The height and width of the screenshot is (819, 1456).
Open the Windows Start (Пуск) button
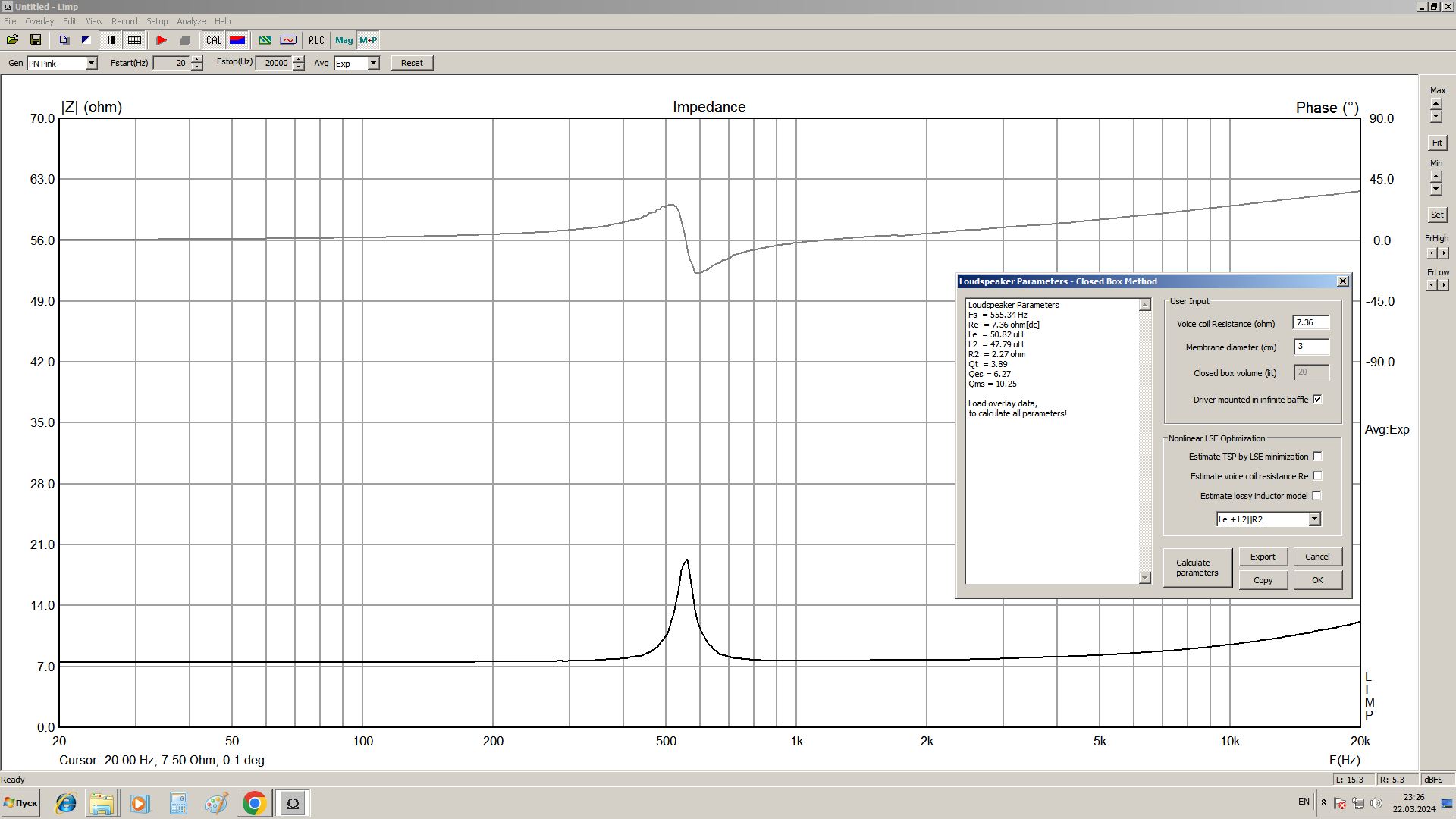20,803
